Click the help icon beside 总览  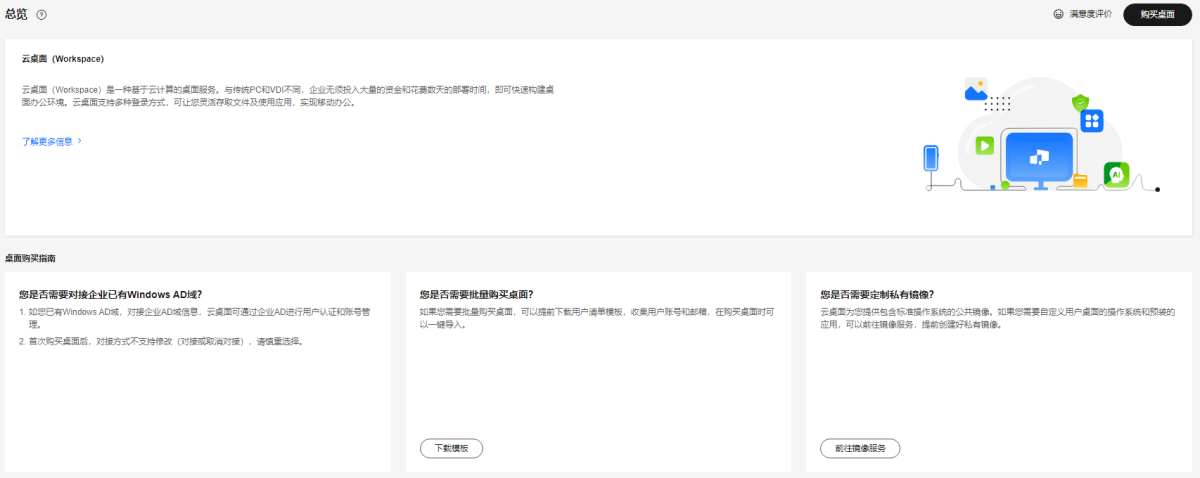click(42, 15)
